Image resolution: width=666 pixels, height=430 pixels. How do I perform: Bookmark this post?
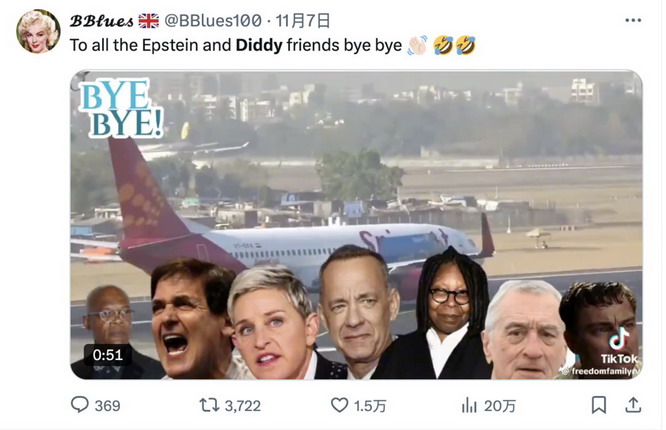(x=598, y=405)
